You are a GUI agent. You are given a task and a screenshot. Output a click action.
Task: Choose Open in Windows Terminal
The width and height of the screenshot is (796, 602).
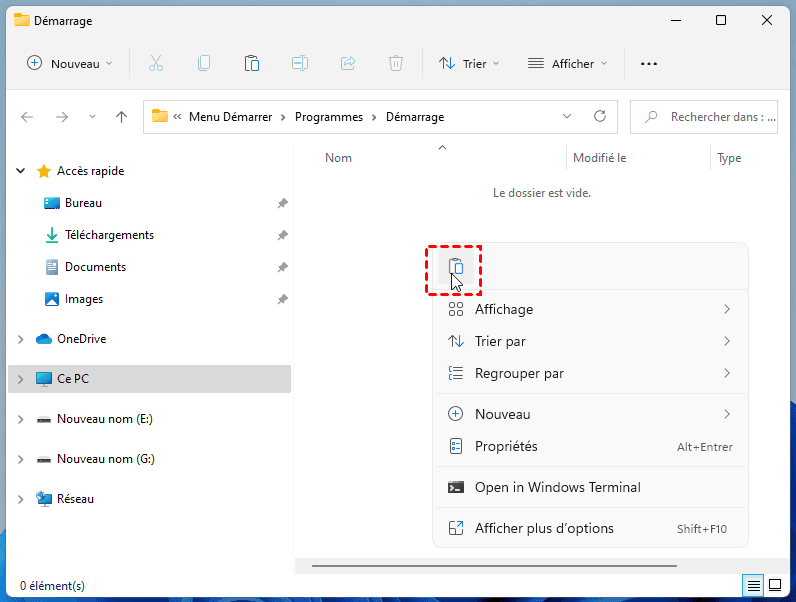(557, 487)
